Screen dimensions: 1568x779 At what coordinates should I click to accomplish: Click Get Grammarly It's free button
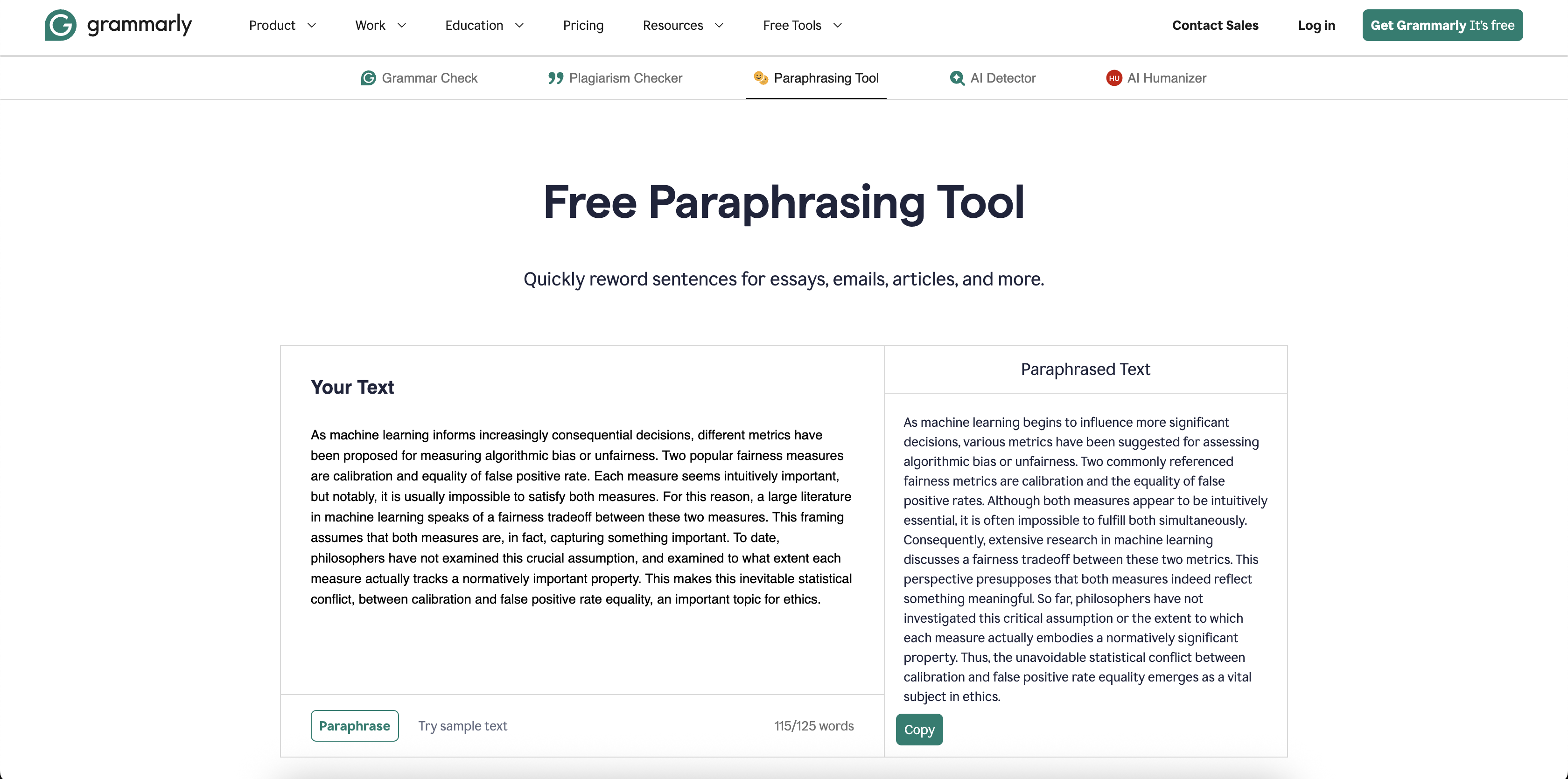click(x=1442, y=25)
